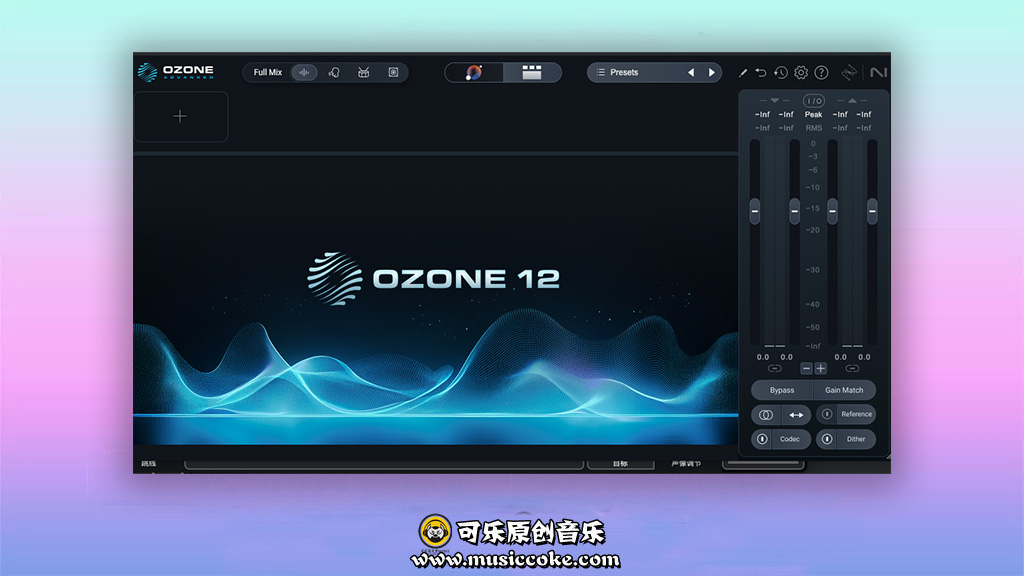Click the left input gain fader handle
This screenshot has height=576, width=1024.
click(755, 210)
